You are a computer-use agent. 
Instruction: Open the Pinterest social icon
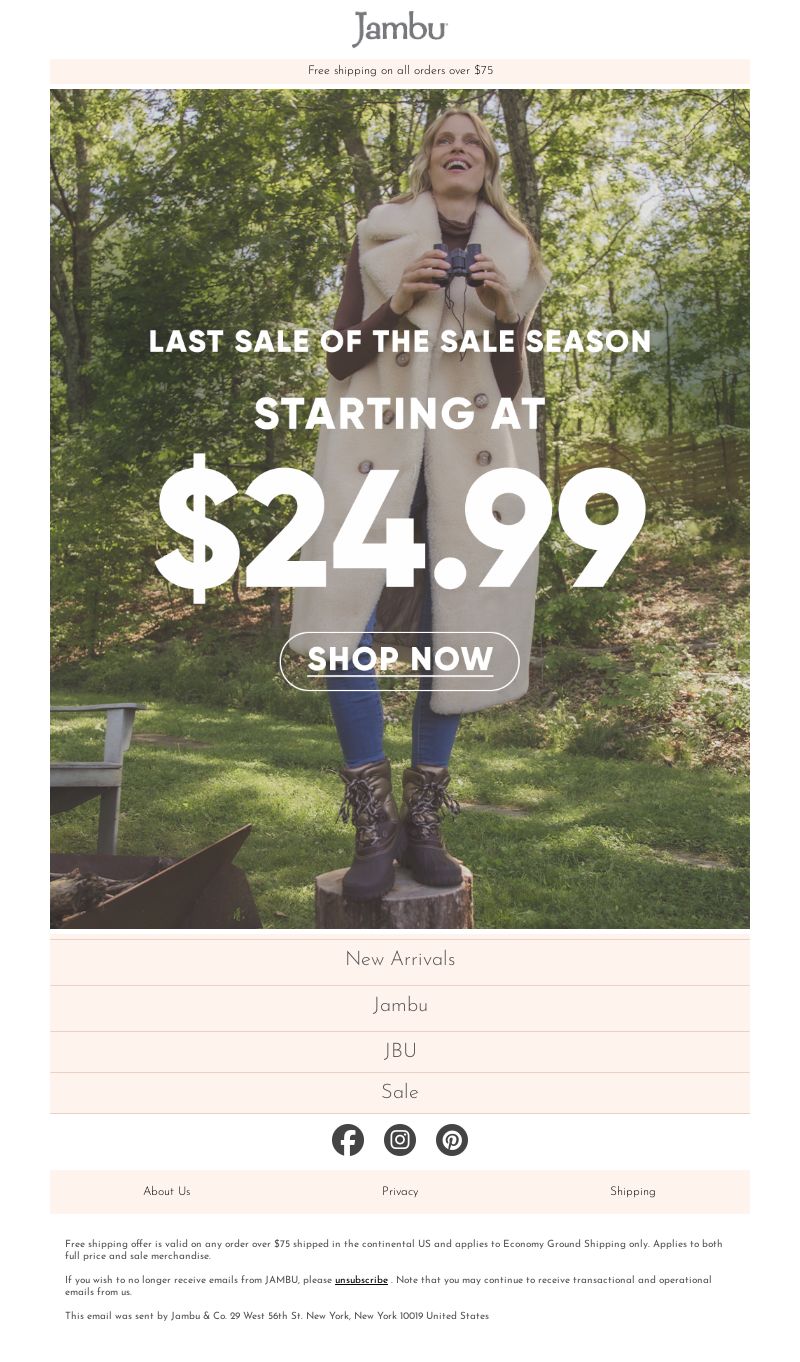coord(452,1140)
